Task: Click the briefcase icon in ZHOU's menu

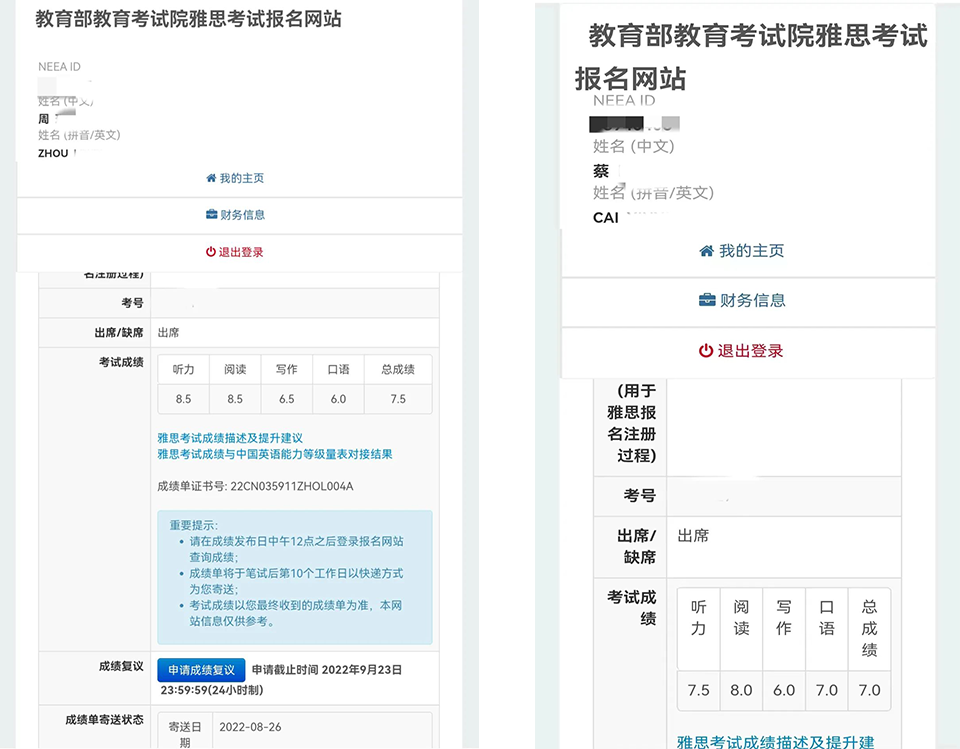Action: pos(211,215)
